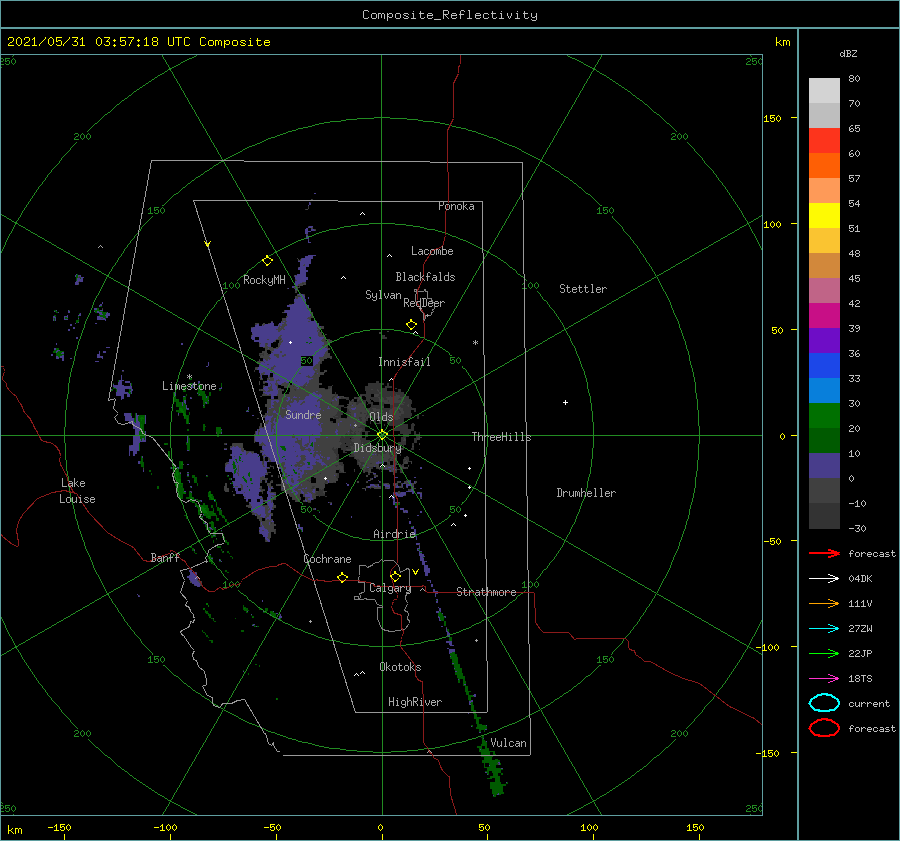Click the Lake Louise label

tap(77, 491)
